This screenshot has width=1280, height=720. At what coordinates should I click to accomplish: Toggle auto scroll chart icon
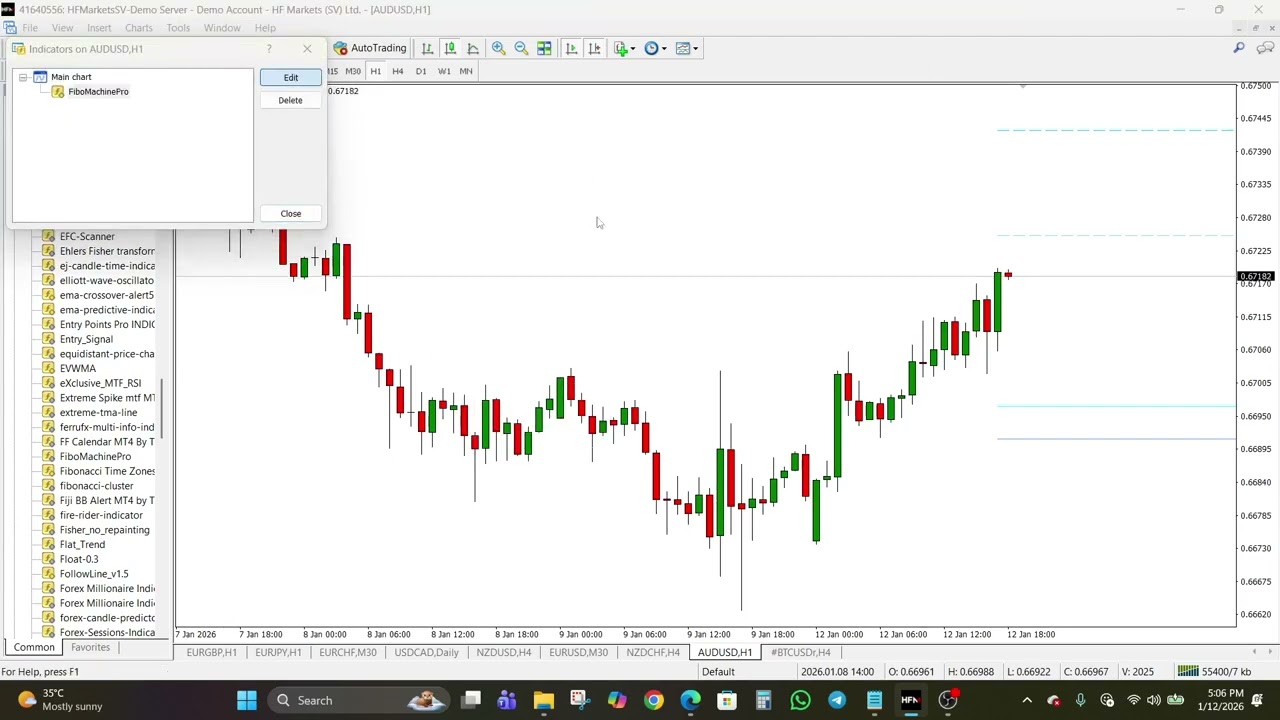pos(571,48)
